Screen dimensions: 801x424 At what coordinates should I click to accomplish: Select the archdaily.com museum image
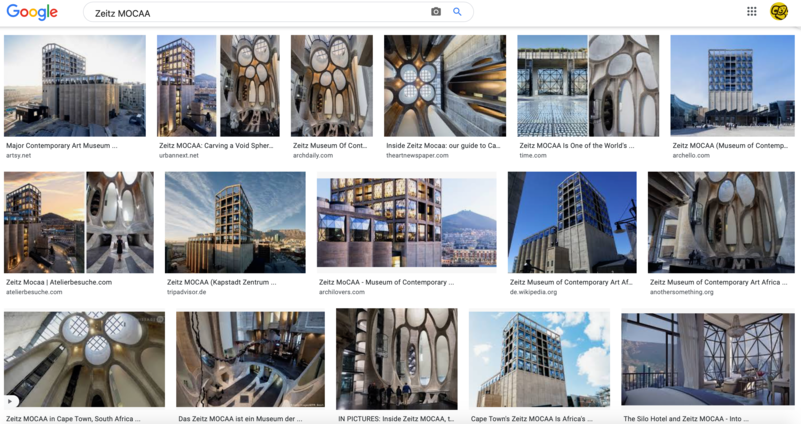tap(331, 86)
